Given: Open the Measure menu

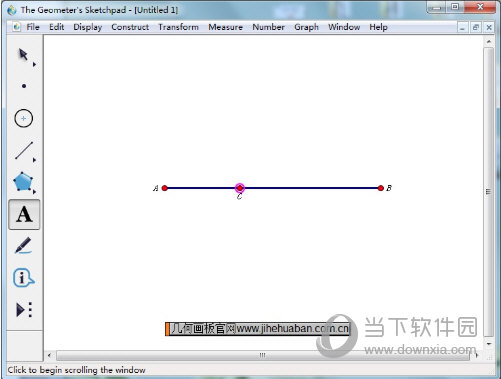Looking at the screenshot, I should [x=225, y=27].
